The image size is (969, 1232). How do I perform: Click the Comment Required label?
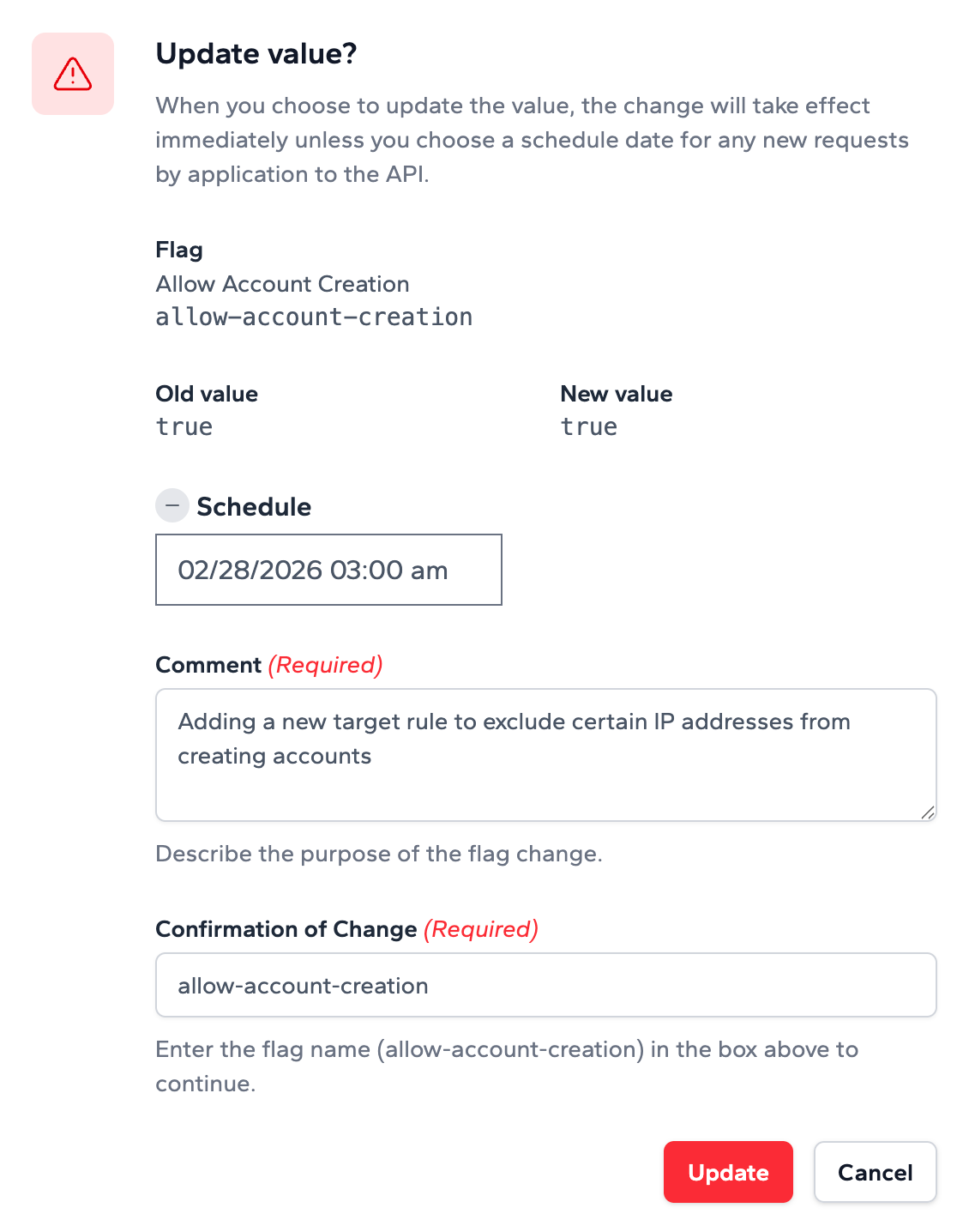point(268,664)
